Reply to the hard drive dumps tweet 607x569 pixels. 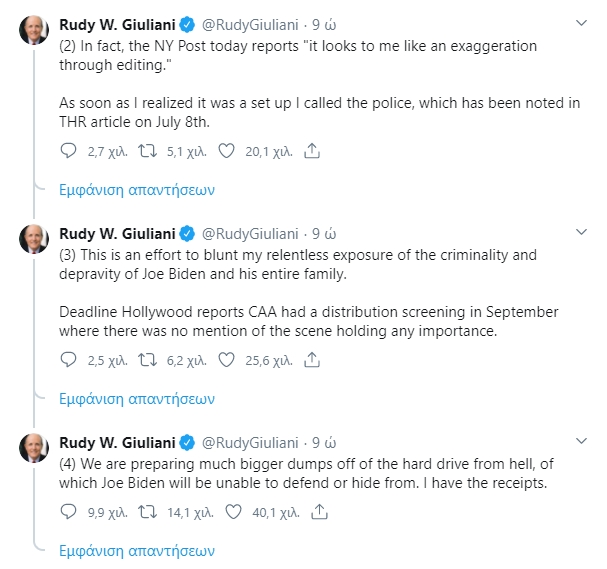tap(69, 512)
